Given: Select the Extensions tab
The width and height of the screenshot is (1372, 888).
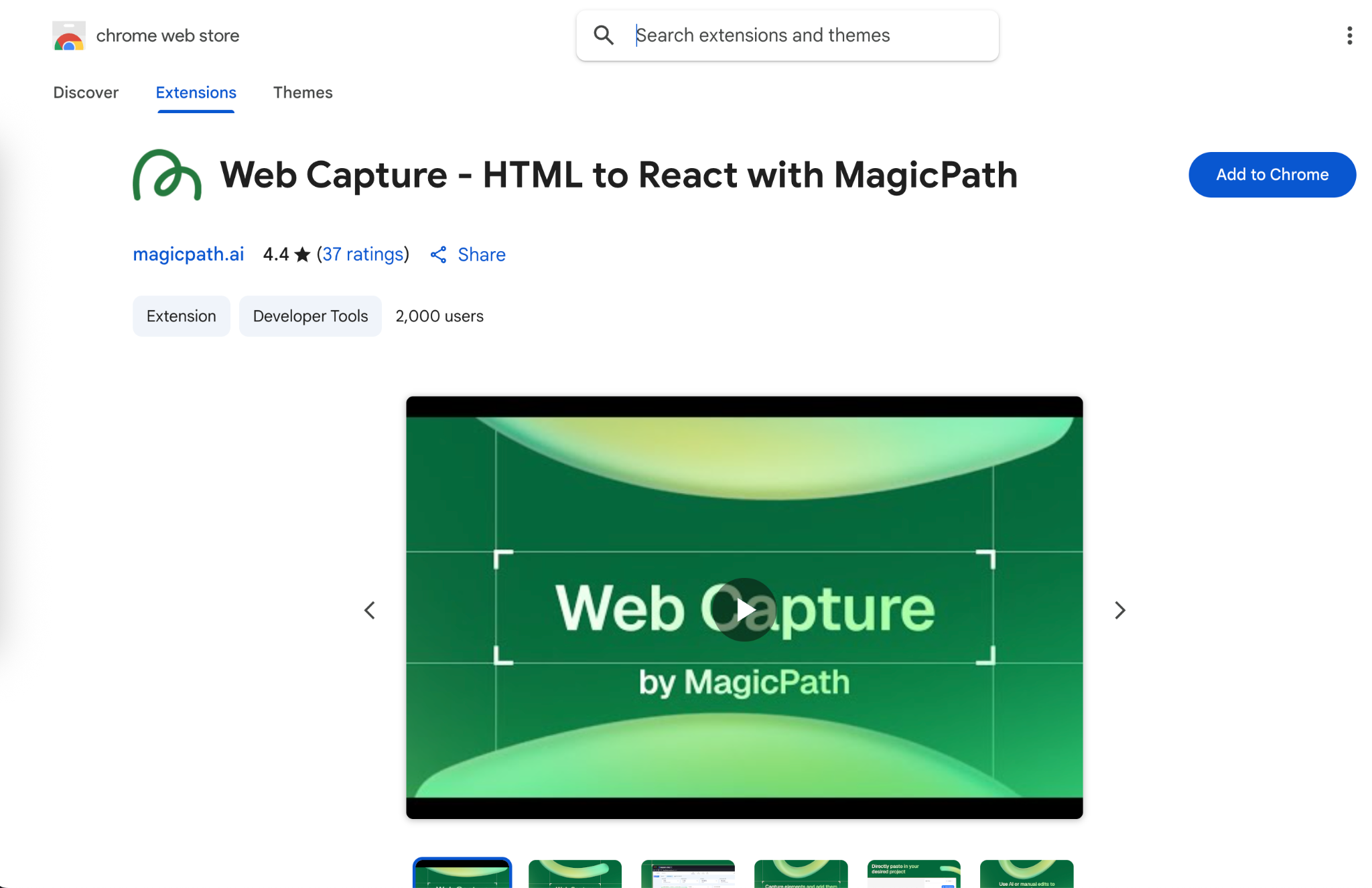Looking at the screenshot, I should 196,92.
